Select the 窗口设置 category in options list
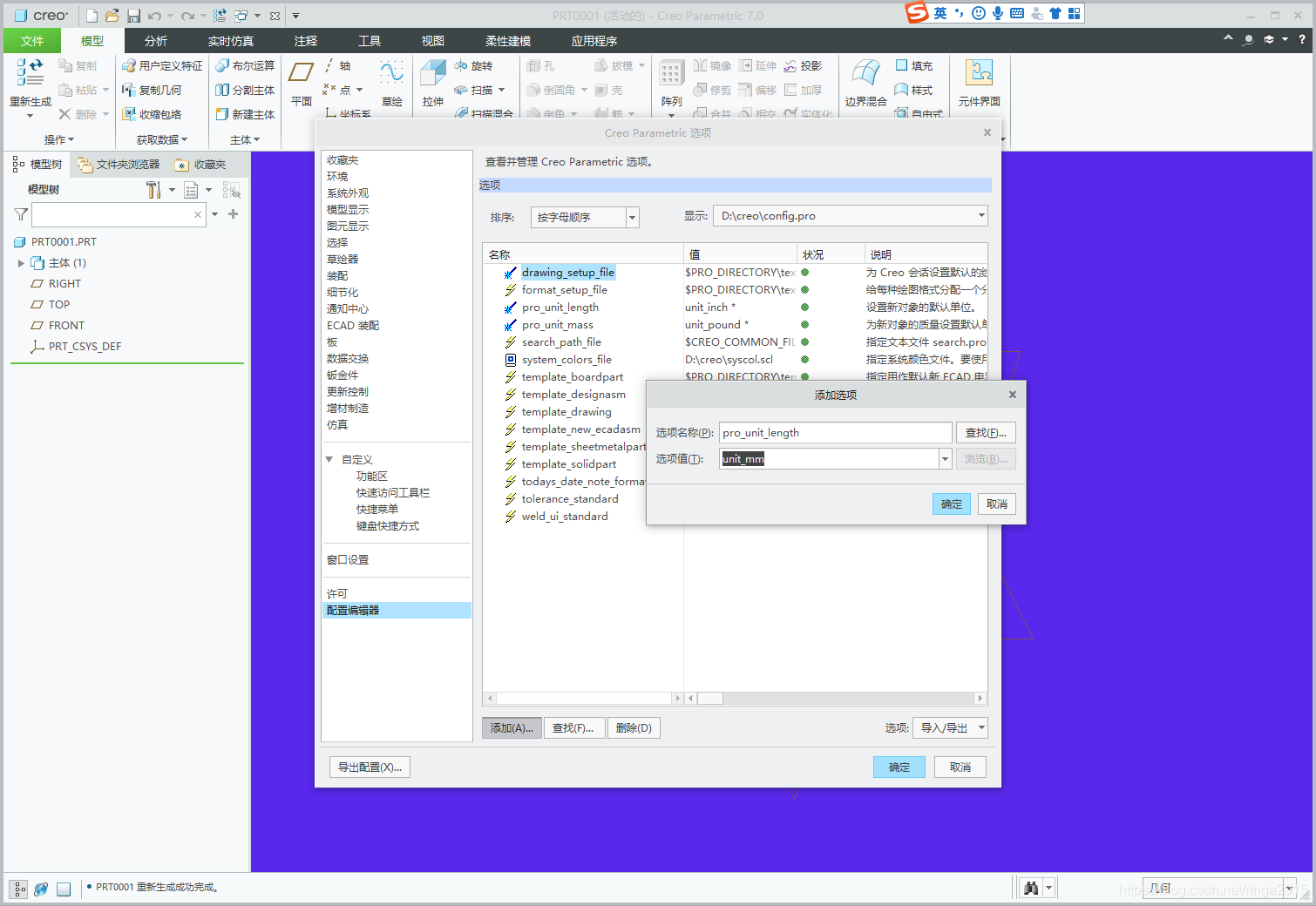 (348, 560)
